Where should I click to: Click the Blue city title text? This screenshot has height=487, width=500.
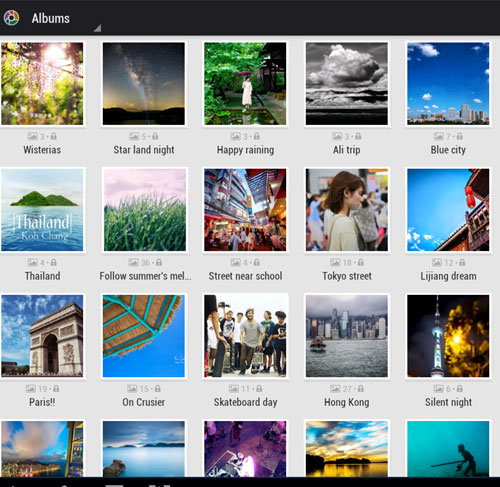(x=448, y=150)
